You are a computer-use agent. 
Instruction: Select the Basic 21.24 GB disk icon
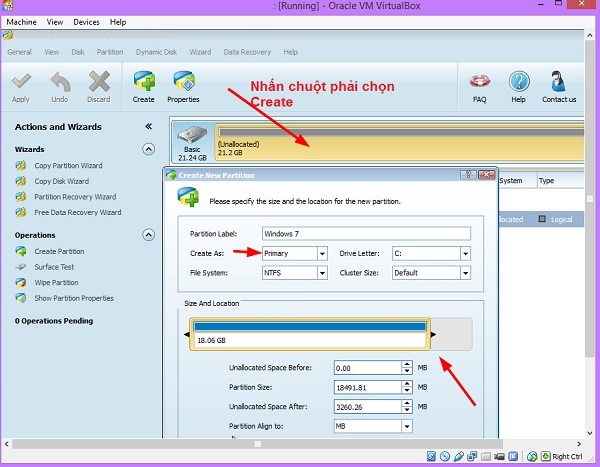point(192,135)
